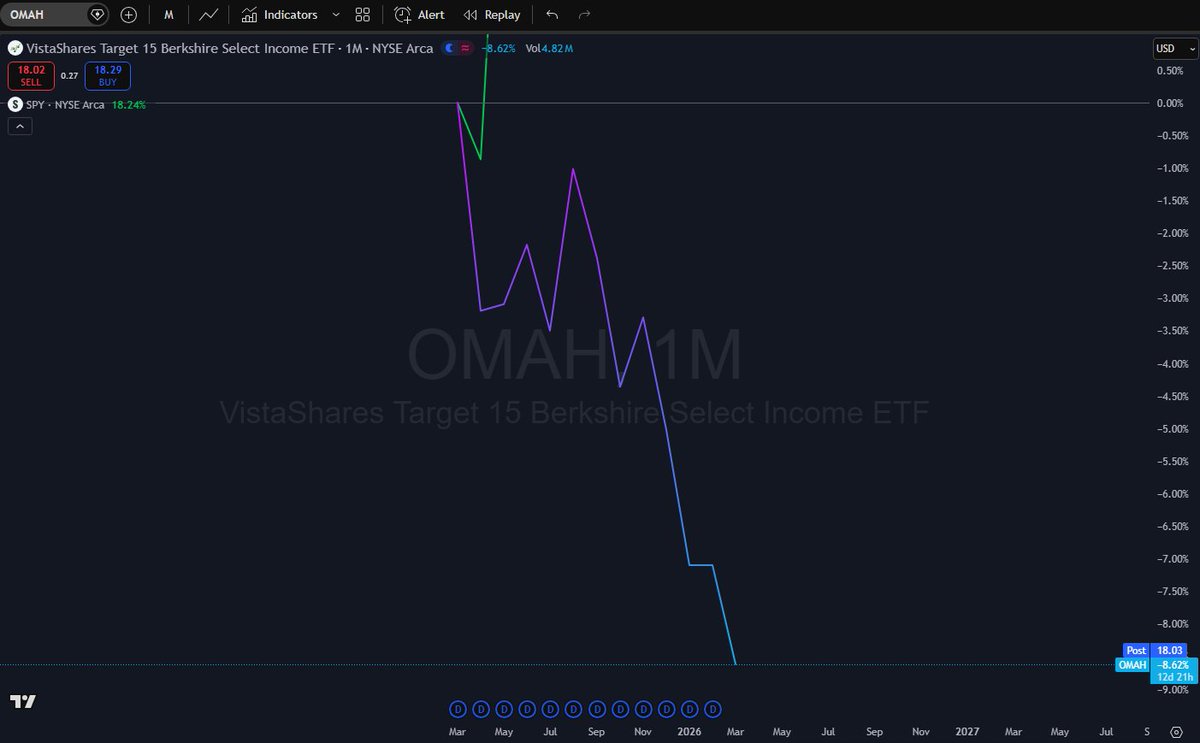Click the dividend marker above 2026 label

coord(690,709)
